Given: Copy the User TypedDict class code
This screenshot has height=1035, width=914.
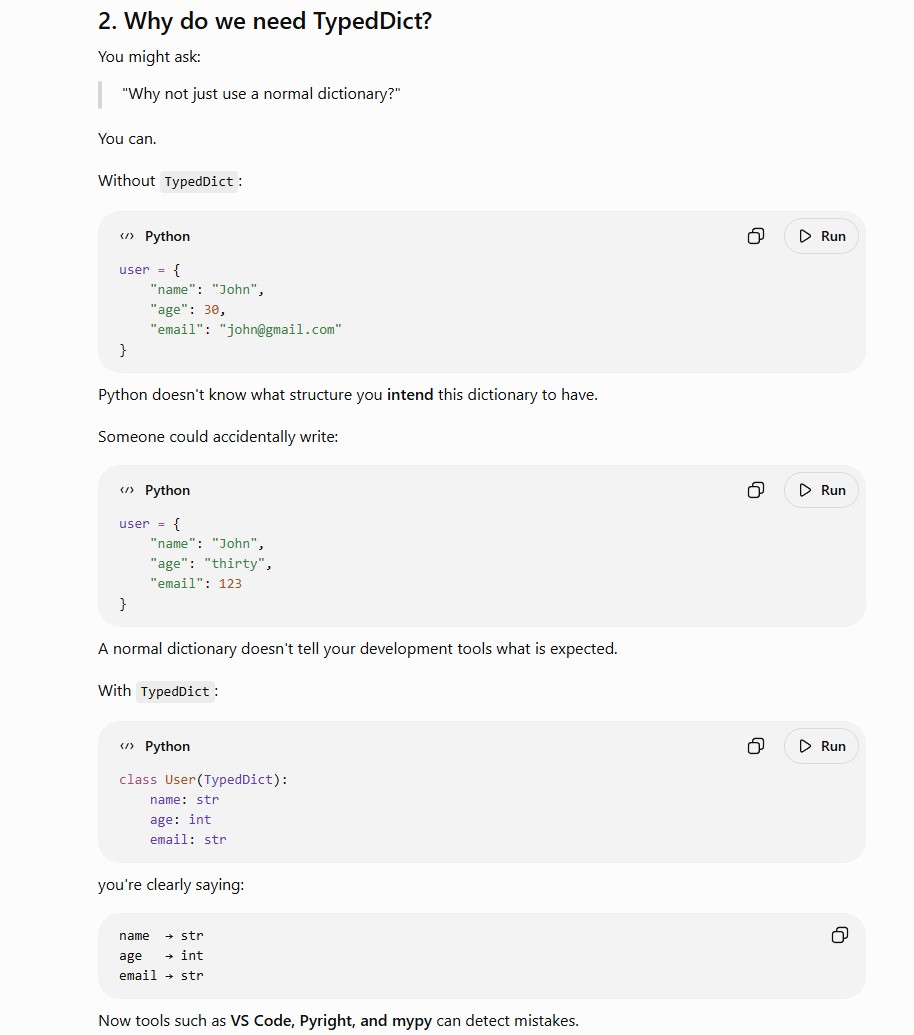Looking at the screenshot, I should point(756,747).
